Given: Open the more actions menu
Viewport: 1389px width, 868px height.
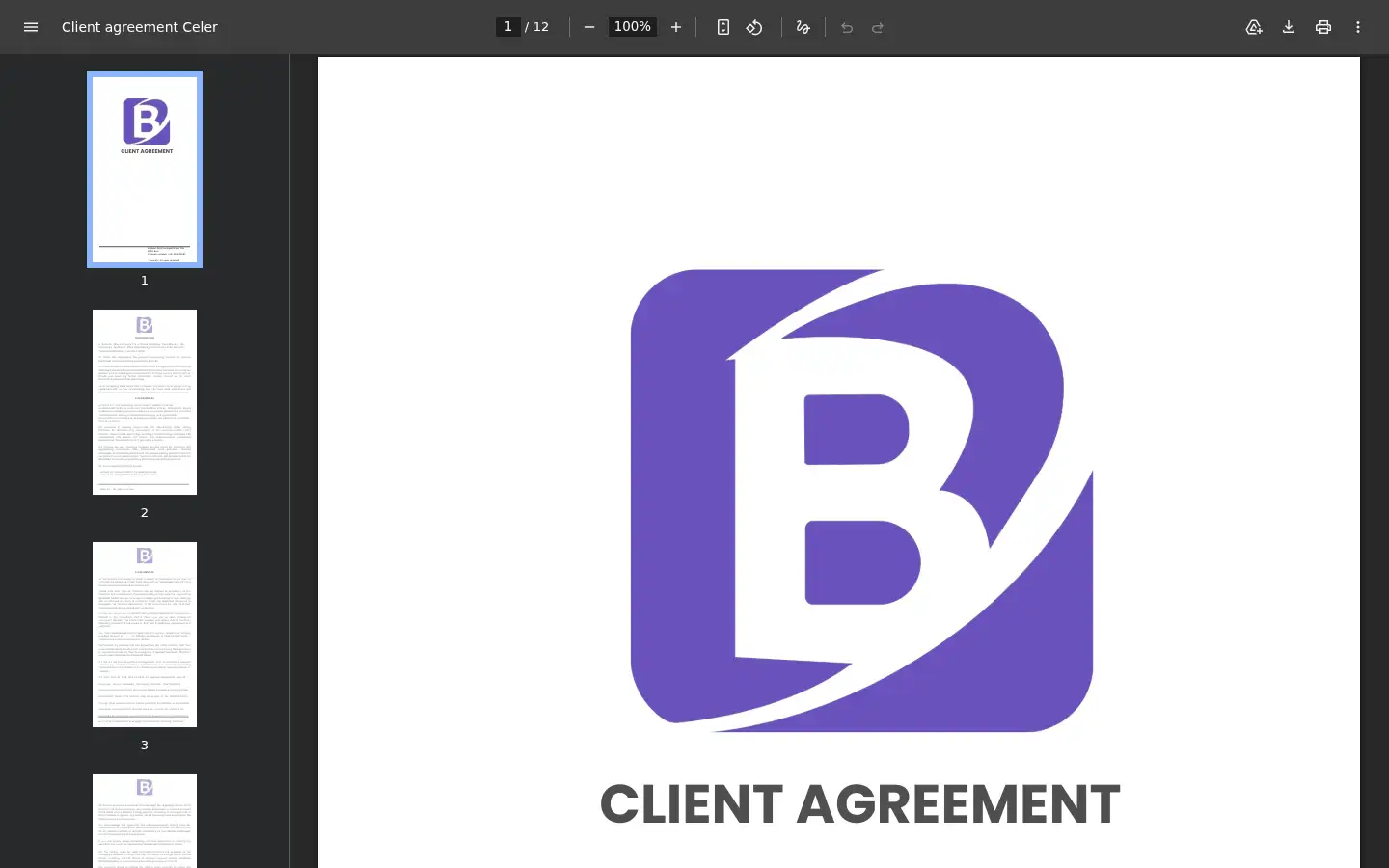Looking at the screenshot, I should coord(1358,27).
